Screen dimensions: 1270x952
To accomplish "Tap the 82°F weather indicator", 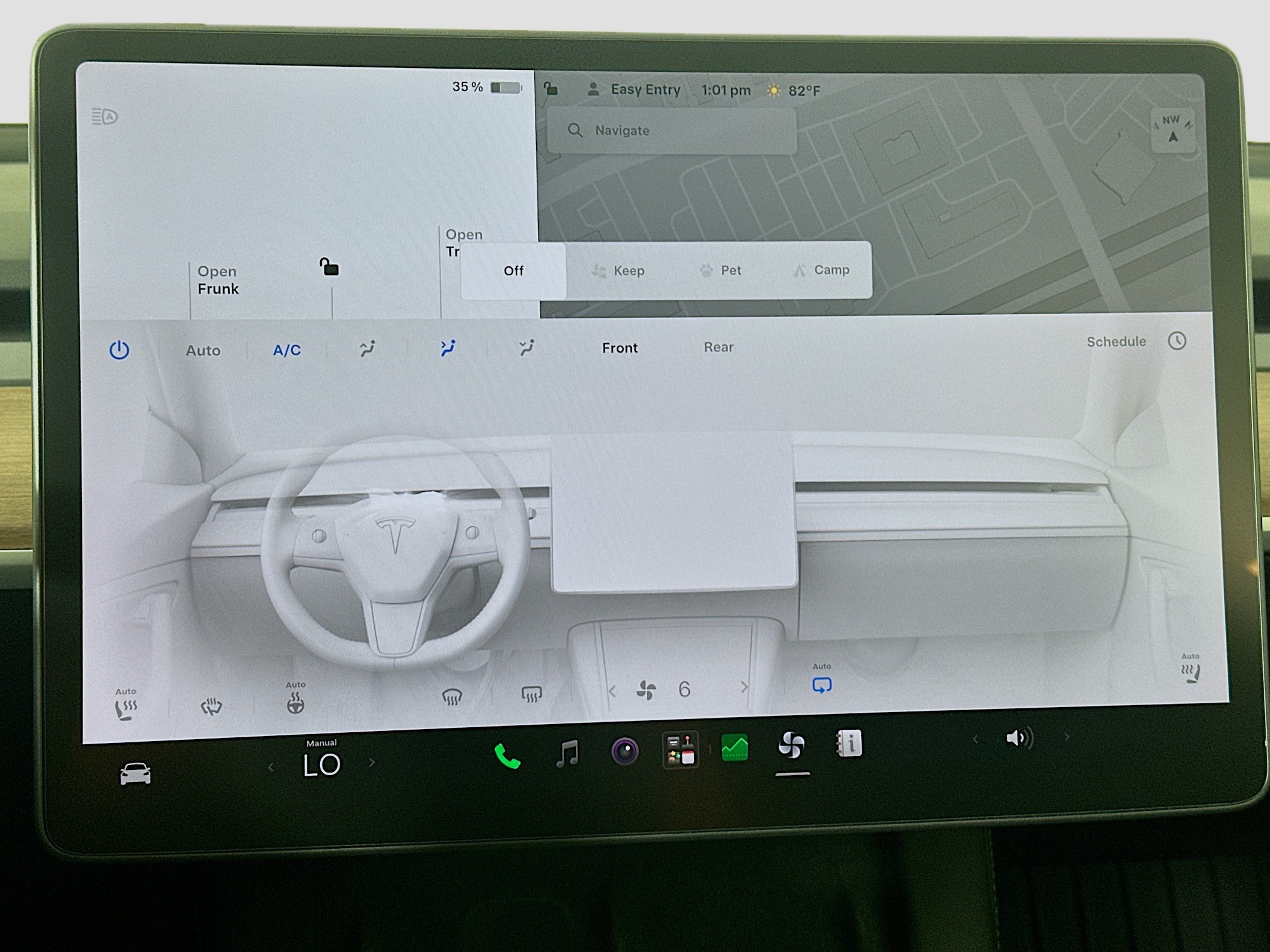I will 793,91.
